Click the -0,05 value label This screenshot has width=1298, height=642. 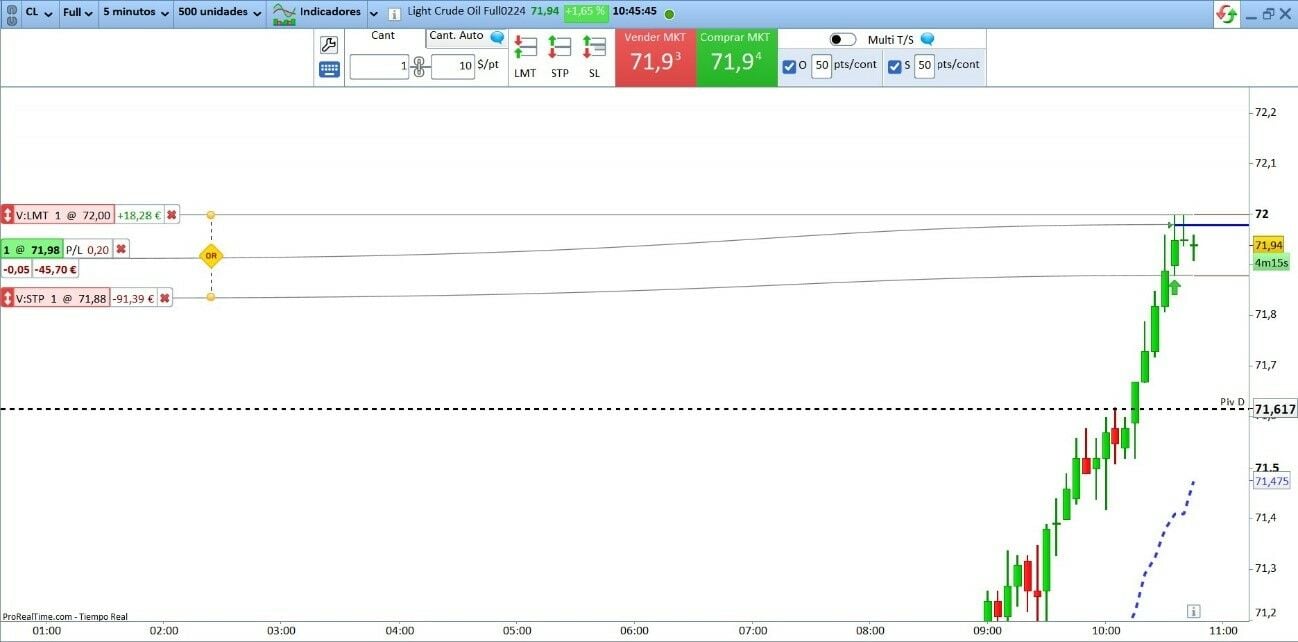point(16,269)
